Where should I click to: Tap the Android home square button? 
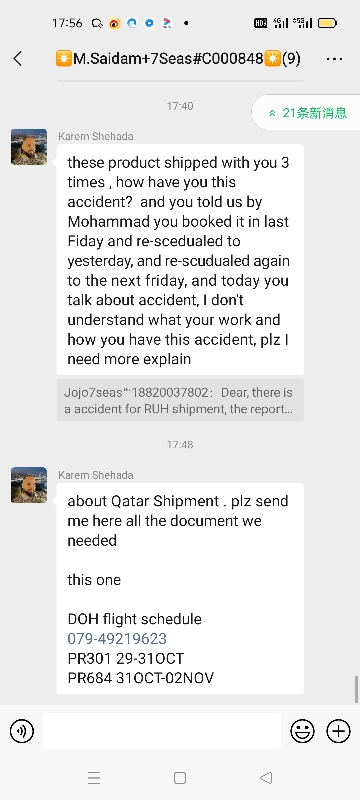coord(179,778)
